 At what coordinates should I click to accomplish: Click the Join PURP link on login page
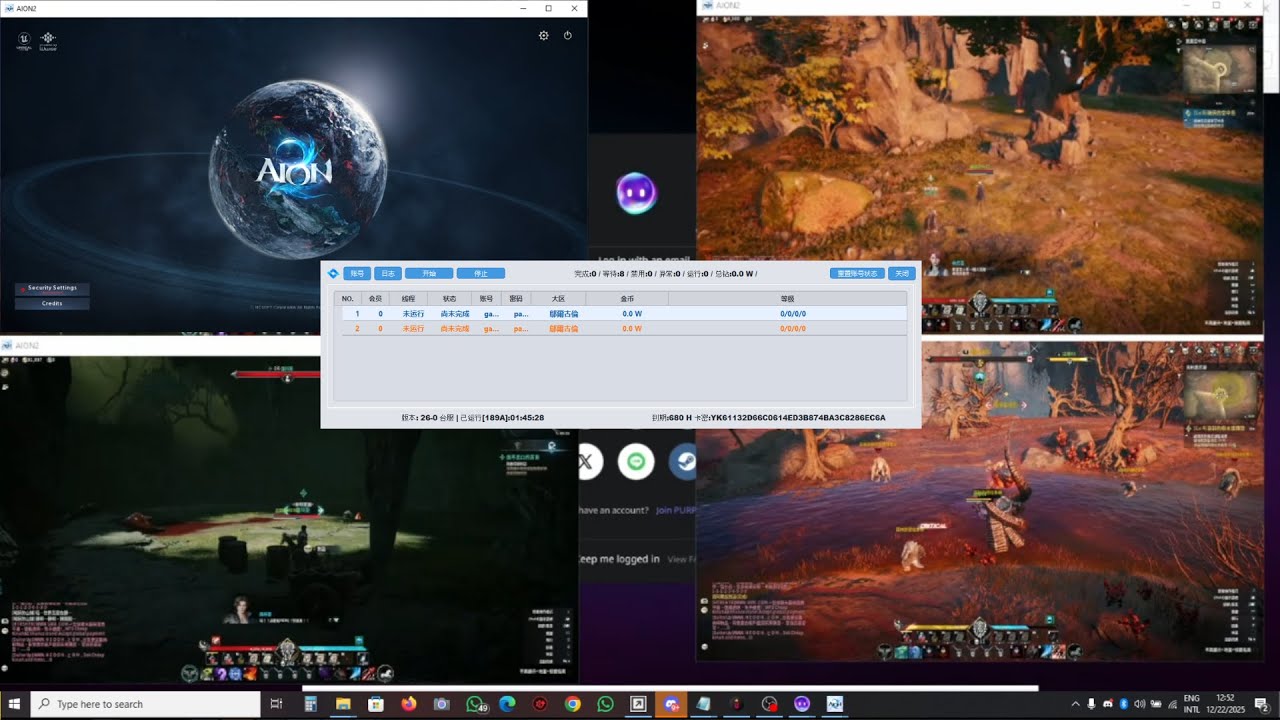(x=676, y=510)
